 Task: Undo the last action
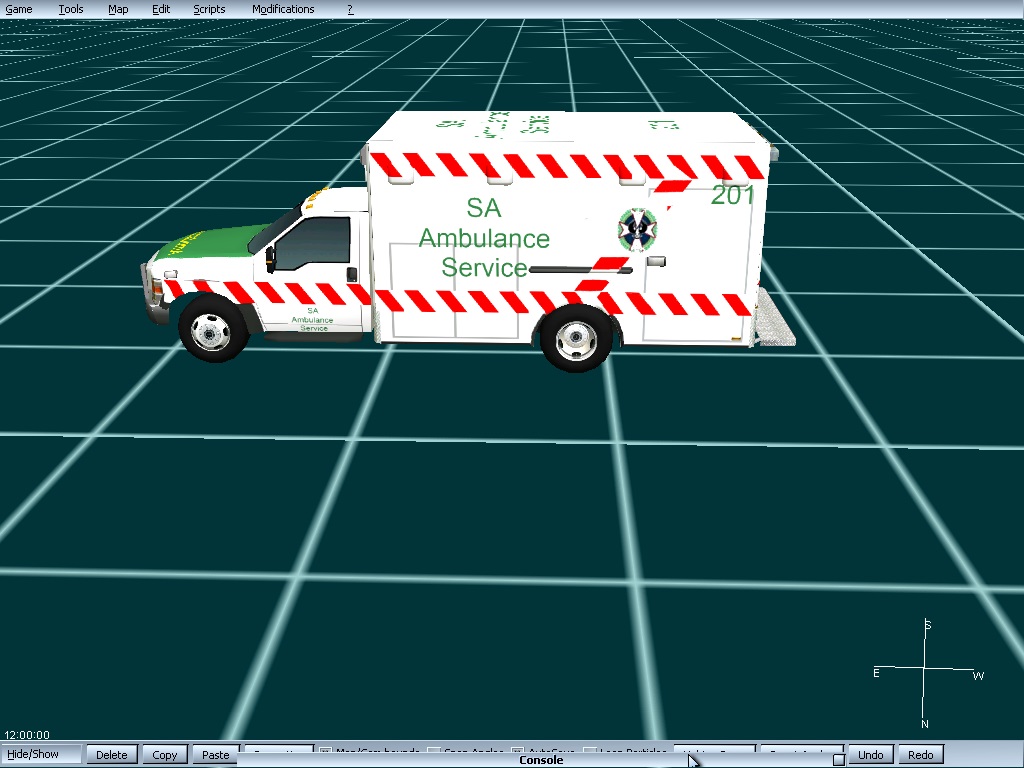(x=870, y=755)
